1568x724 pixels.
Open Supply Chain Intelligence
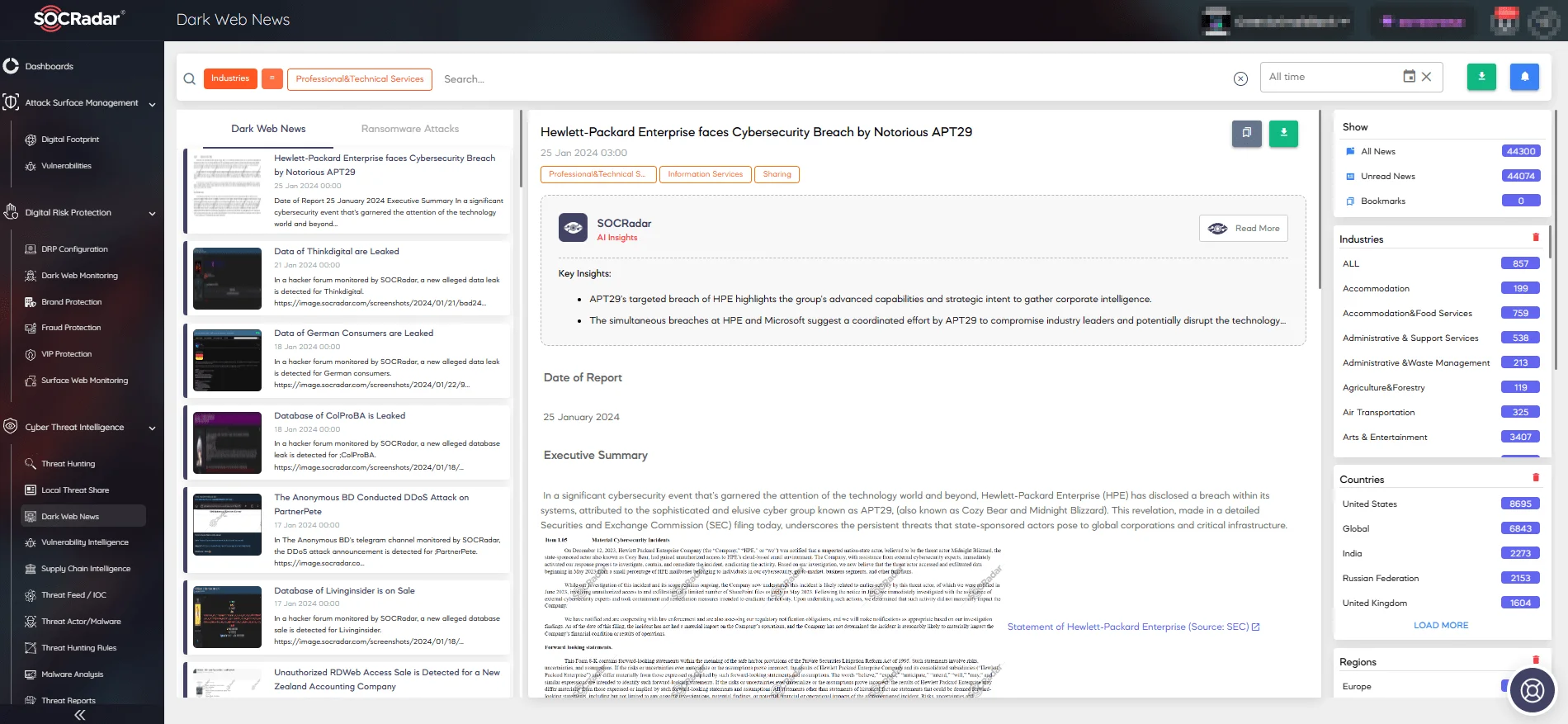[86, 569]
